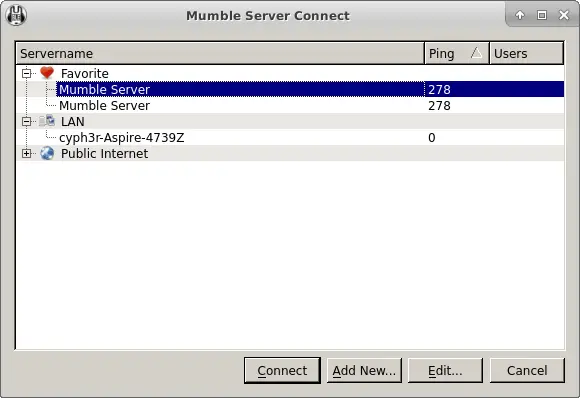This screenshot has width=580, height=398.
Task: Sort by Users column header
Action: tap(527, 53)
